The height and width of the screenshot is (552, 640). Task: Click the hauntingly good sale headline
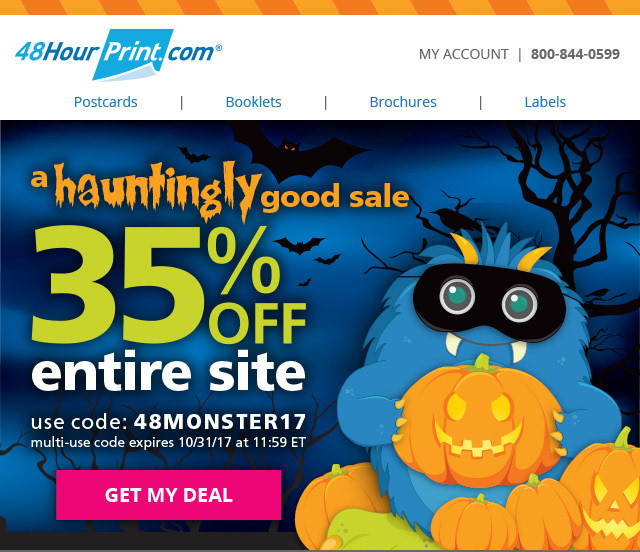tap(220, 191)
